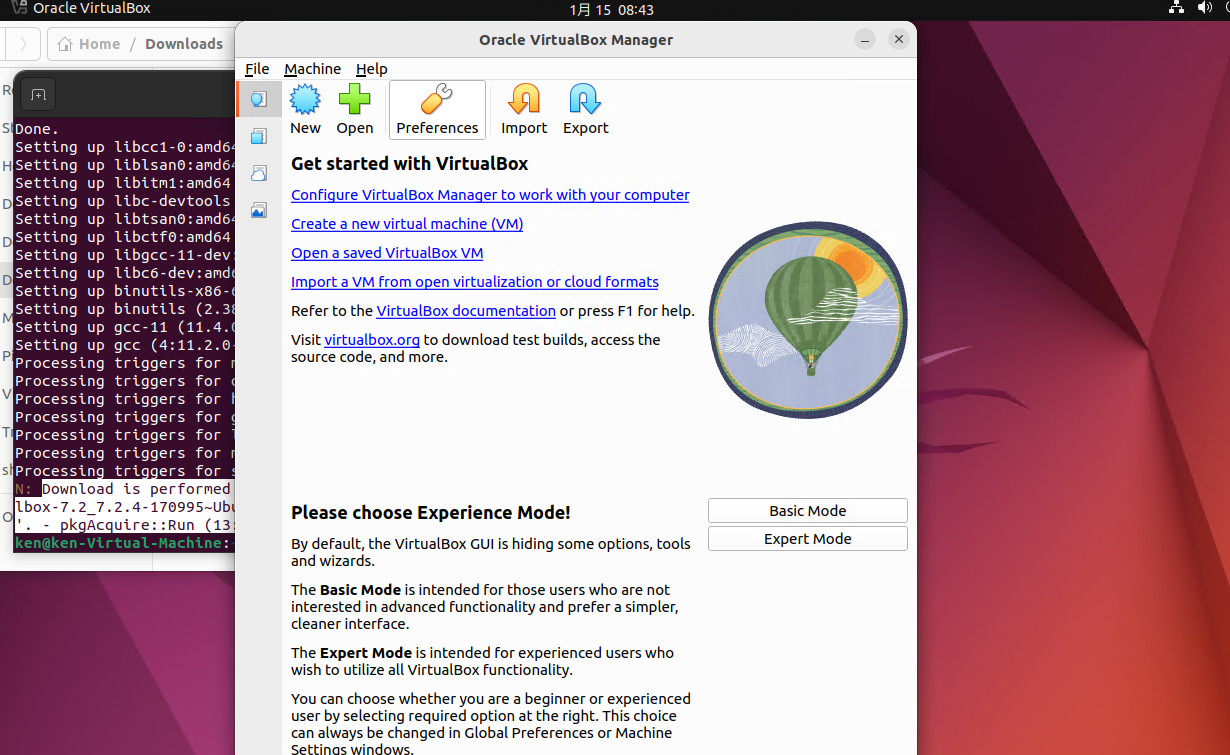The width and height of the screenshot is (1230, 755).
Task: Open the sound volume indicator in the top bar
Action: coord(1204,8)
